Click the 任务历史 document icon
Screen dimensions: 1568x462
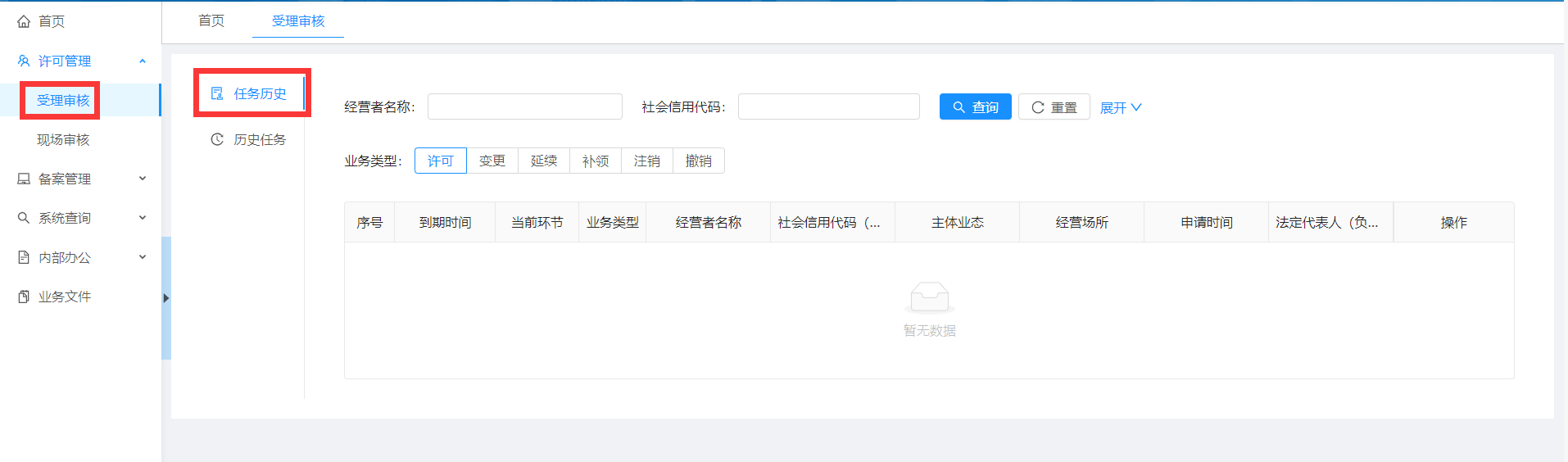click(217, 93)
